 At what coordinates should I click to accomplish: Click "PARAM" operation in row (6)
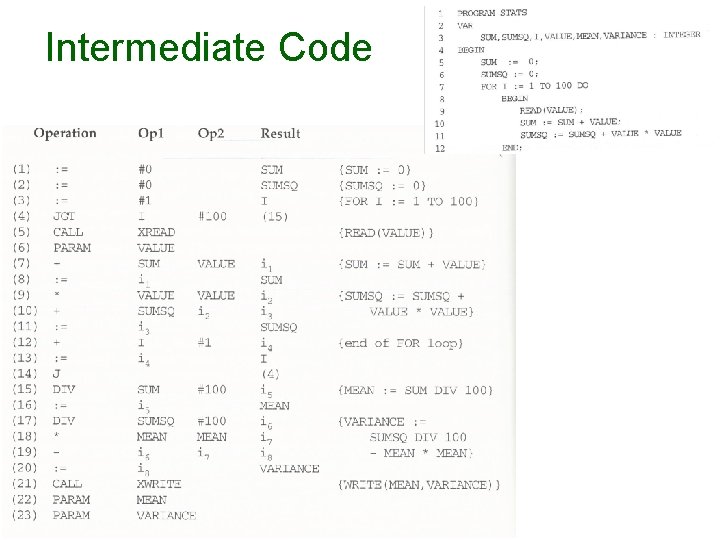point(72,248)
